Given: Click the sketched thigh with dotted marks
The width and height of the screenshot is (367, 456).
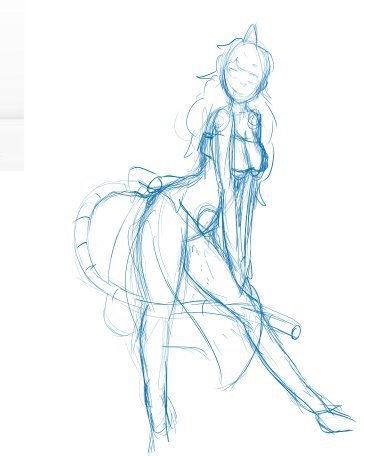Looking at the screenshot, I should pyautogui.click(x=202, y=267).
